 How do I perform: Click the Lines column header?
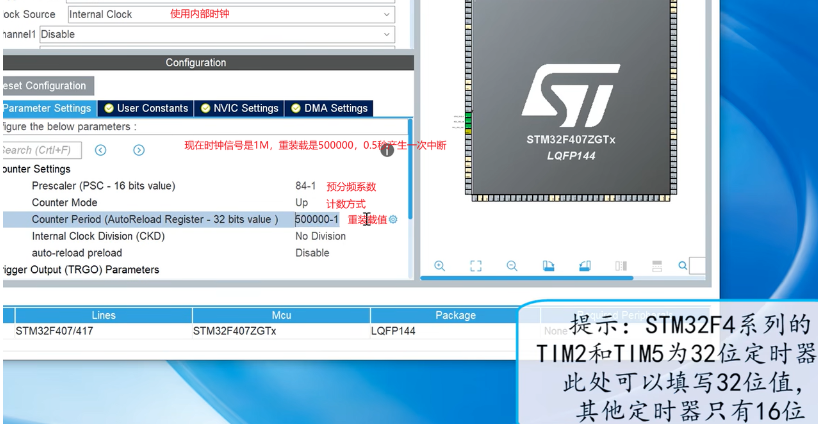103,315
